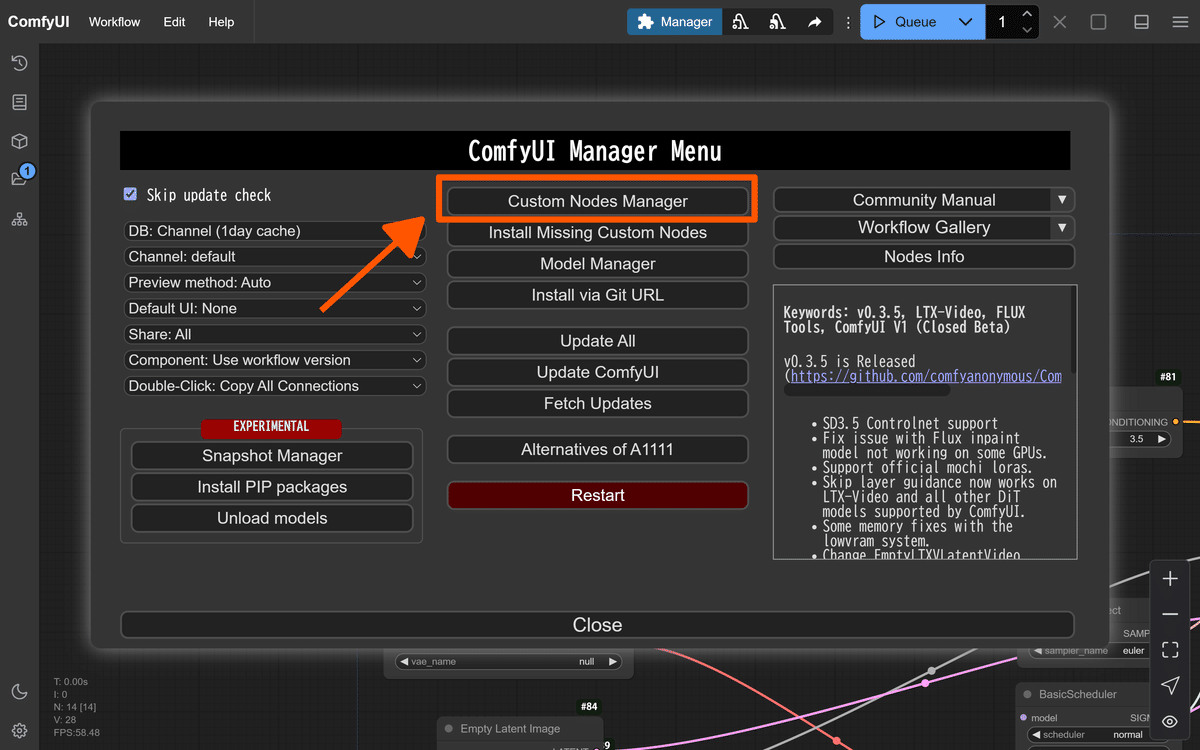Open the queue history sidebar icon
Image resolution: width=1200 pixels, height=750 pixels.
[x=19, y=64]
